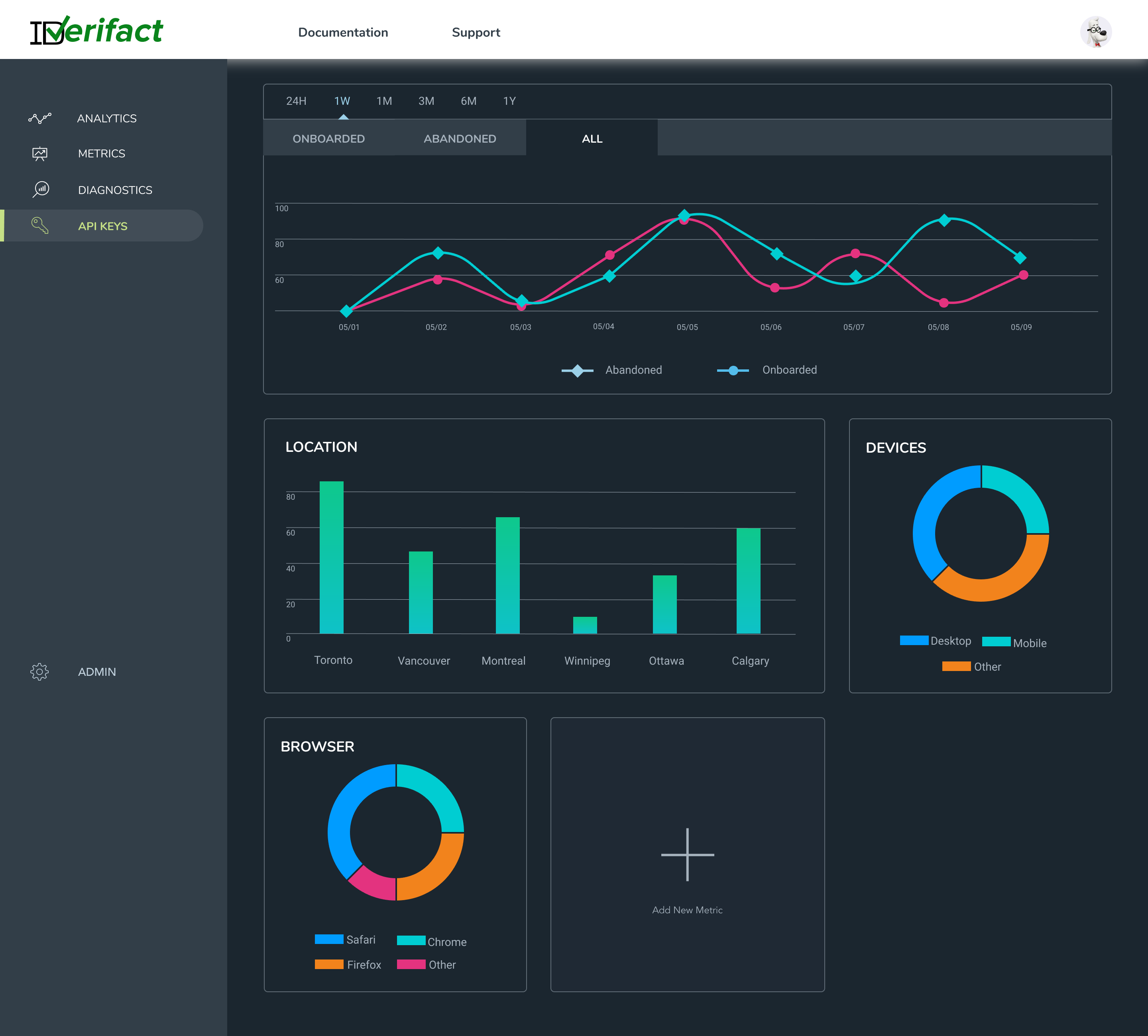Choose the 1Y time range
Viewport: 1148px width, 1036px height.
pos(509,101)
